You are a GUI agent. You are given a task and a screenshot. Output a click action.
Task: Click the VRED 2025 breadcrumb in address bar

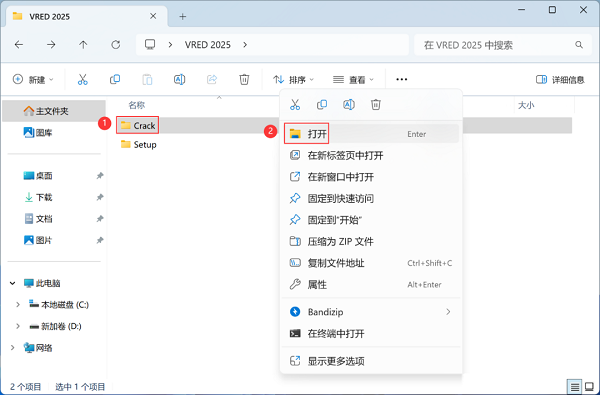click(208, 45)
